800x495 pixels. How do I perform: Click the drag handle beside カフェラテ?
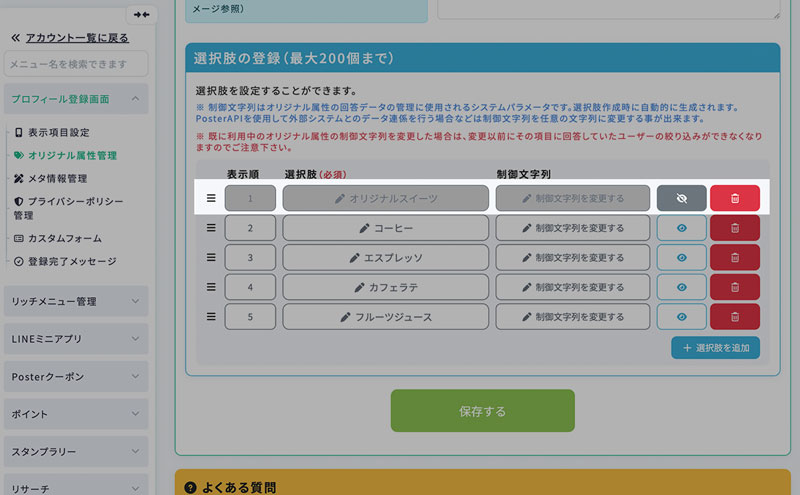[211, 287]
